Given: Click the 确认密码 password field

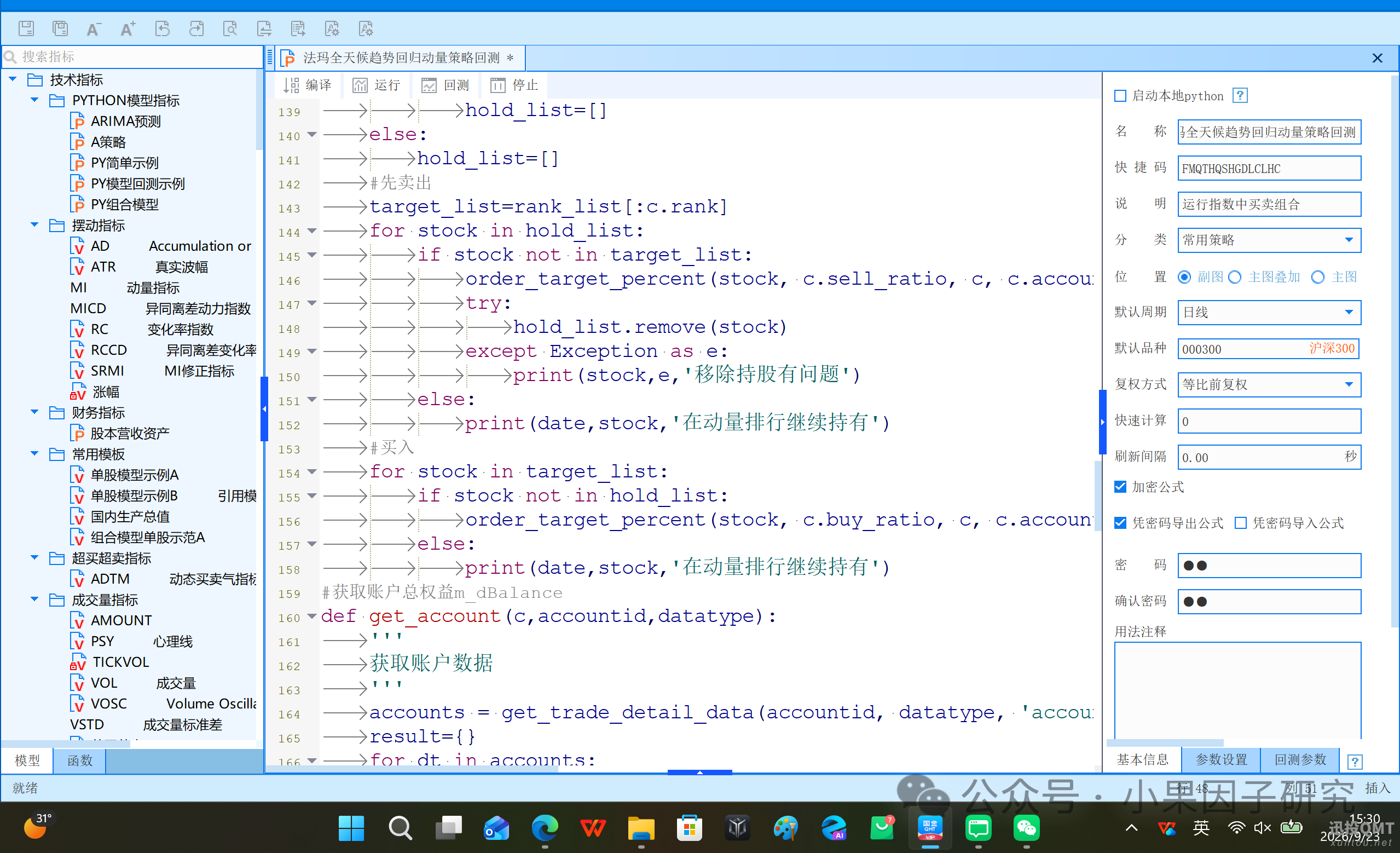Looking at the screenshot, I should pos(1269,602).
